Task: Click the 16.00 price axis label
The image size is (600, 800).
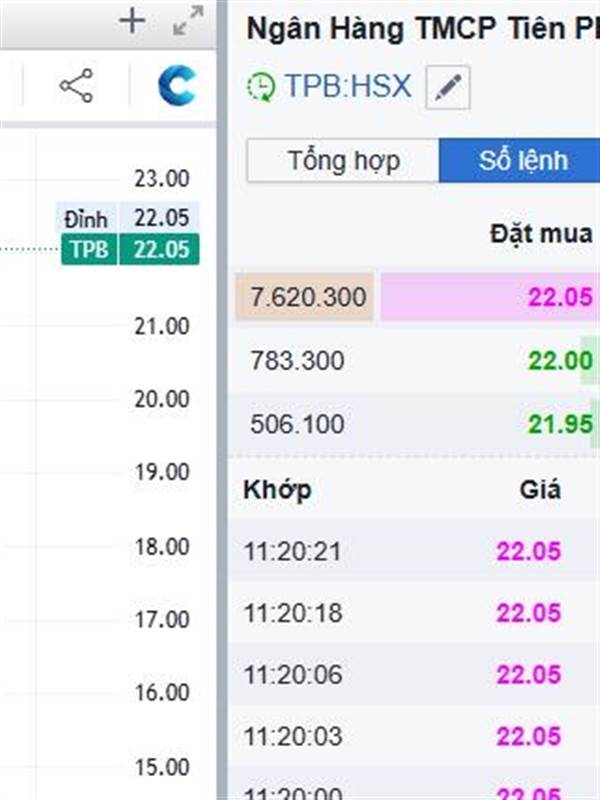Action: (162, 693)
